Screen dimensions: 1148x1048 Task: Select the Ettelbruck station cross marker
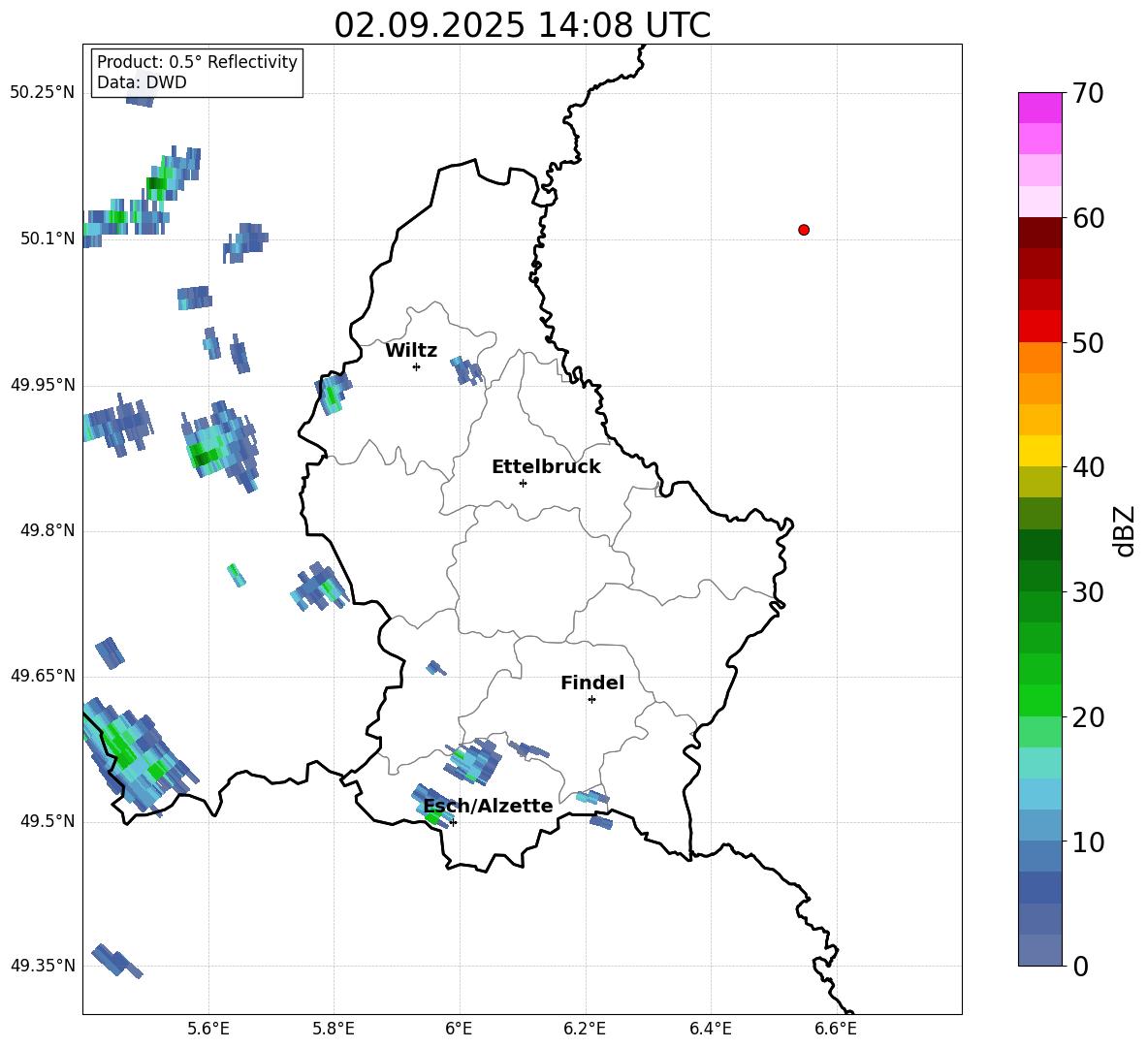(523, 483)
